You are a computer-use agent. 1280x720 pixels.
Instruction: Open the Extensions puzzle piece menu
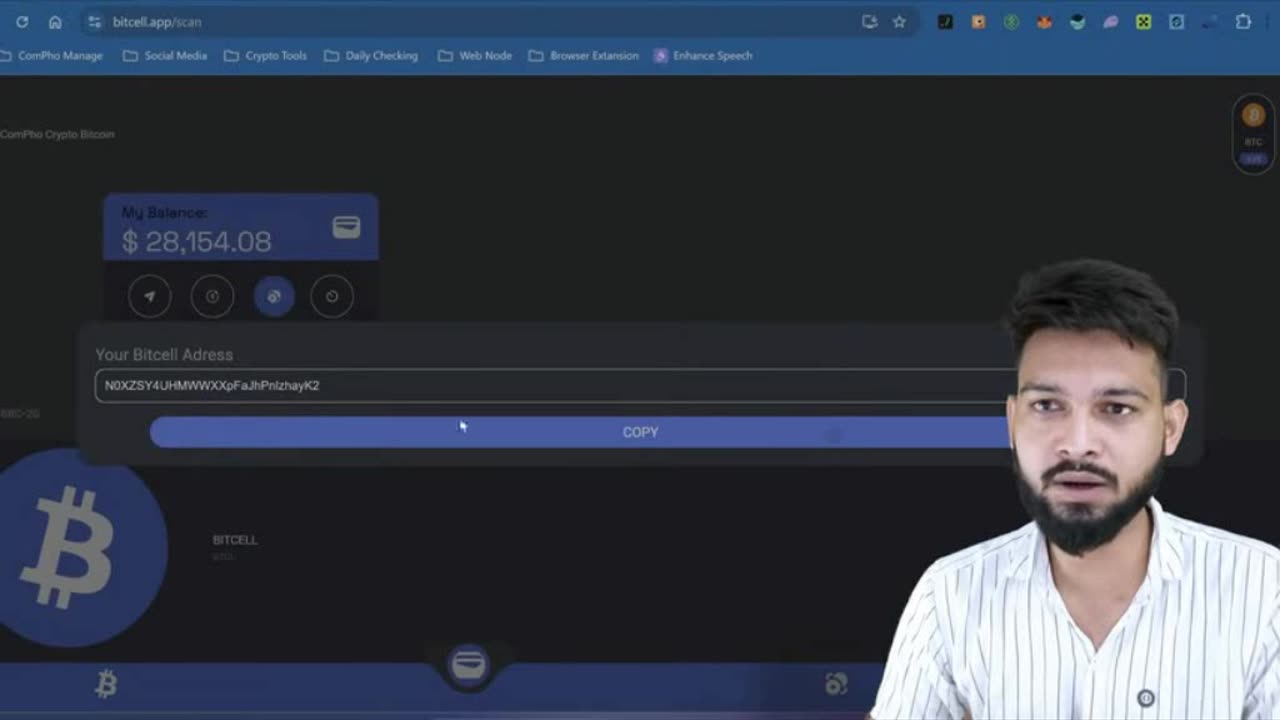[1243, 22]
